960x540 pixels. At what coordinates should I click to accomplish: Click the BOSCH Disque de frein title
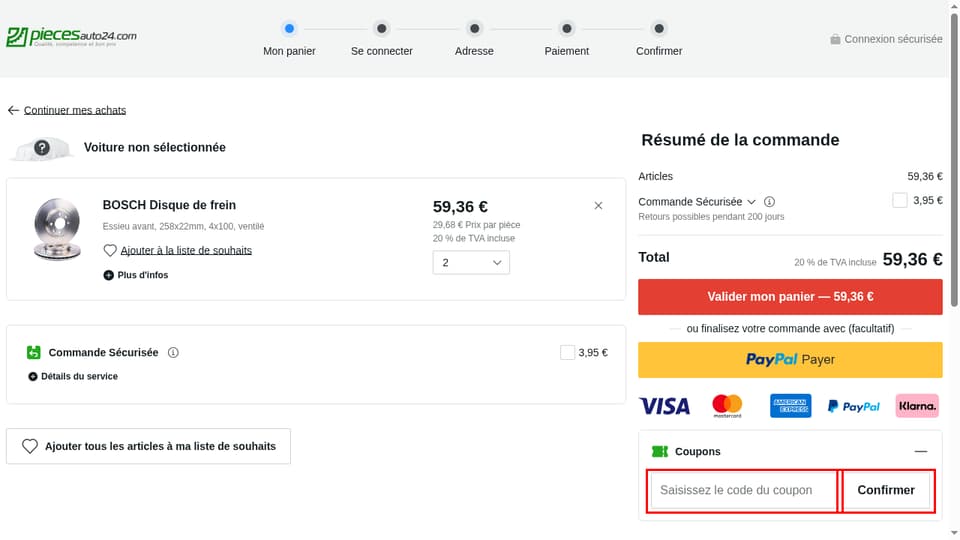point(169,205)
